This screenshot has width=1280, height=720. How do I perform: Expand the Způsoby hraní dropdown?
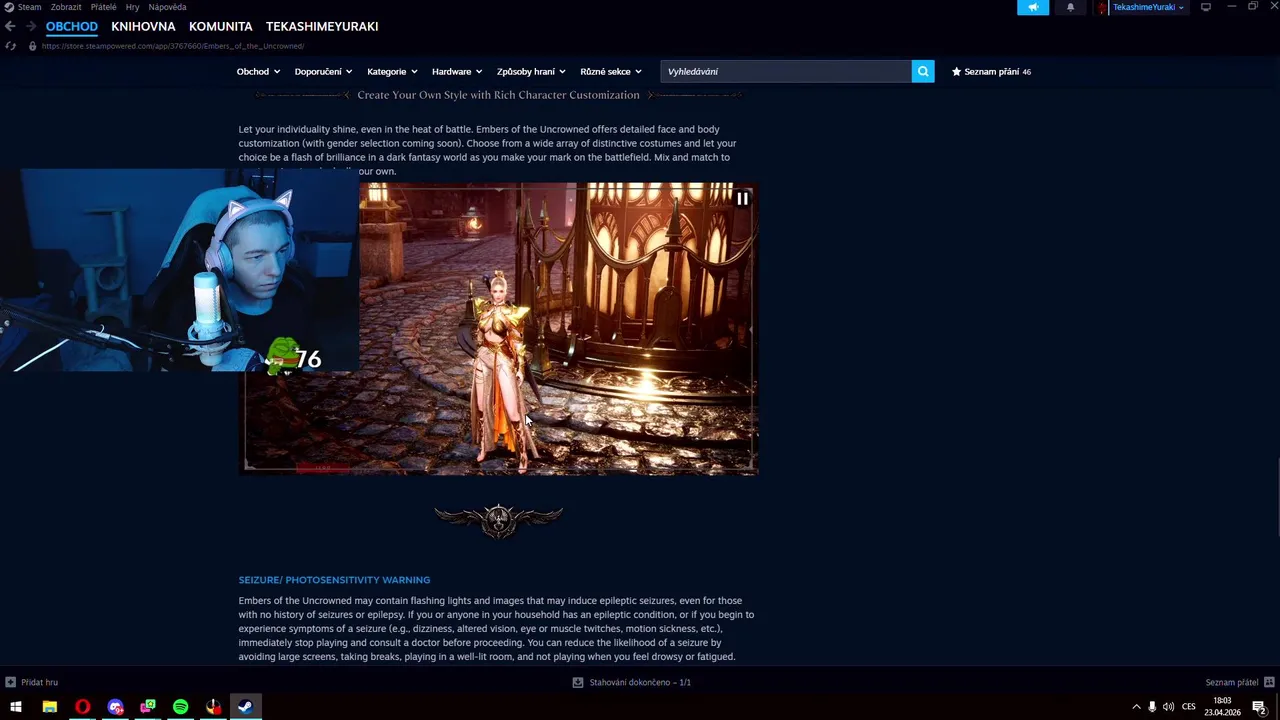[x=531, y=71]
